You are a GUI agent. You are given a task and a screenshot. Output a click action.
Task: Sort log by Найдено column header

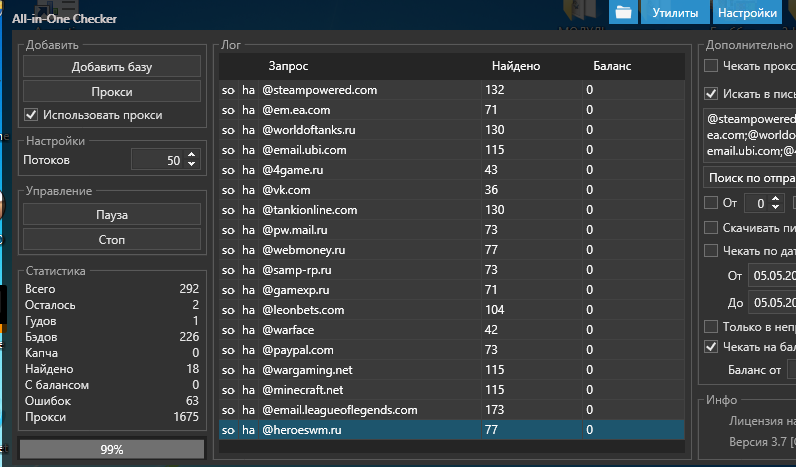[x=516, y=66]
